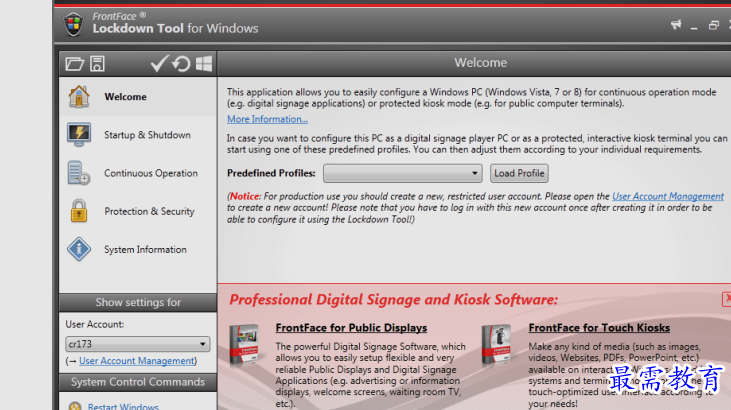Minimize the Lockdown Tool window

(694, 26)
